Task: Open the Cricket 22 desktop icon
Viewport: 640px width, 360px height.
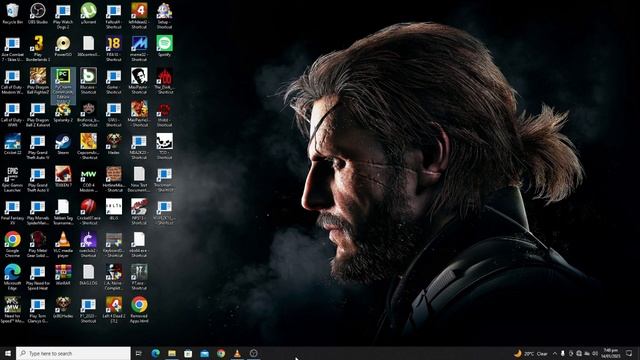Action: tap(13, 144)
